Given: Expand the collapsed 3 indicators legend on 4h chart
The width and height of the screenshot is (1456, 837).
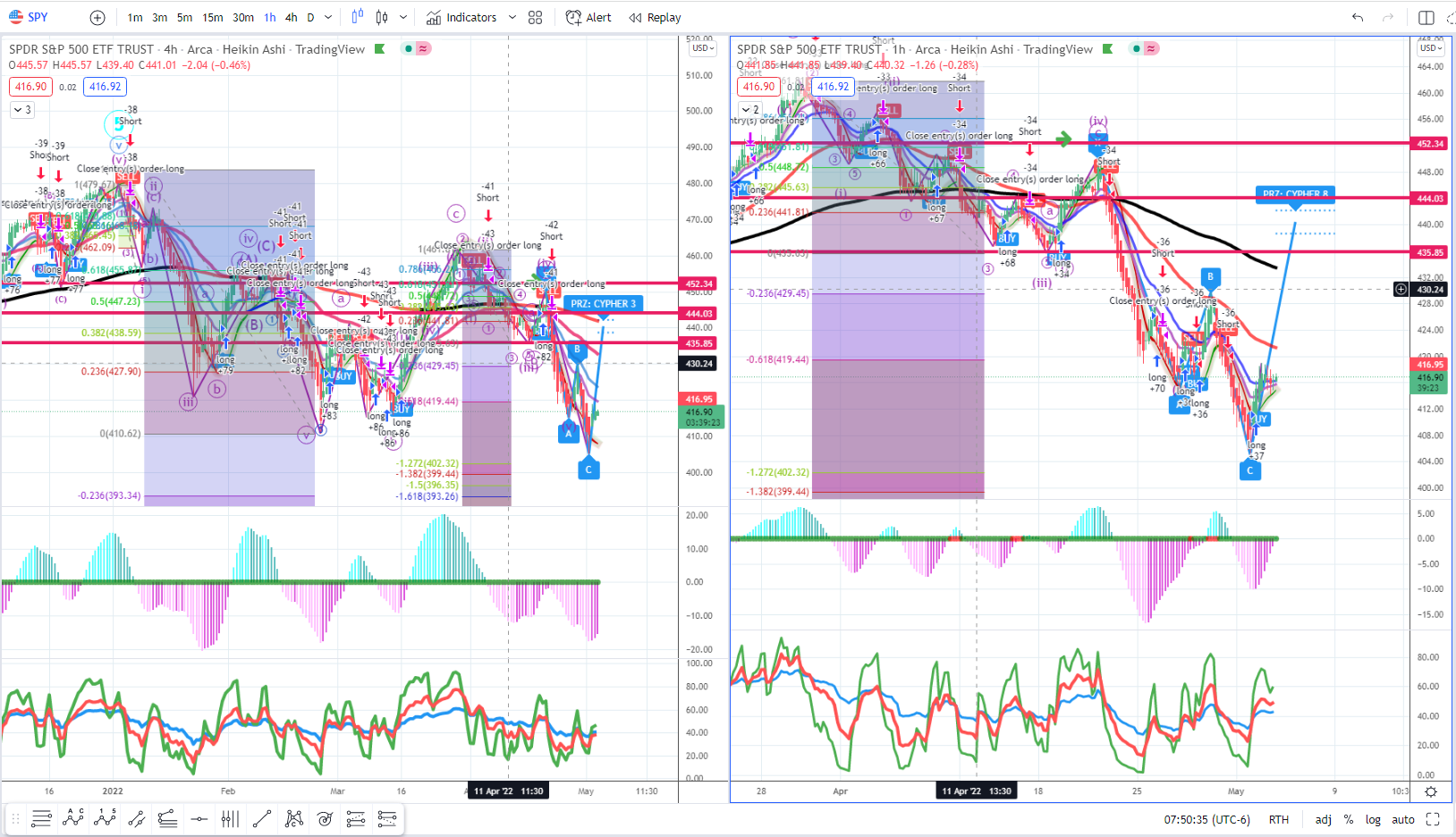Looking at the screenshot, I should coord(22,110).
